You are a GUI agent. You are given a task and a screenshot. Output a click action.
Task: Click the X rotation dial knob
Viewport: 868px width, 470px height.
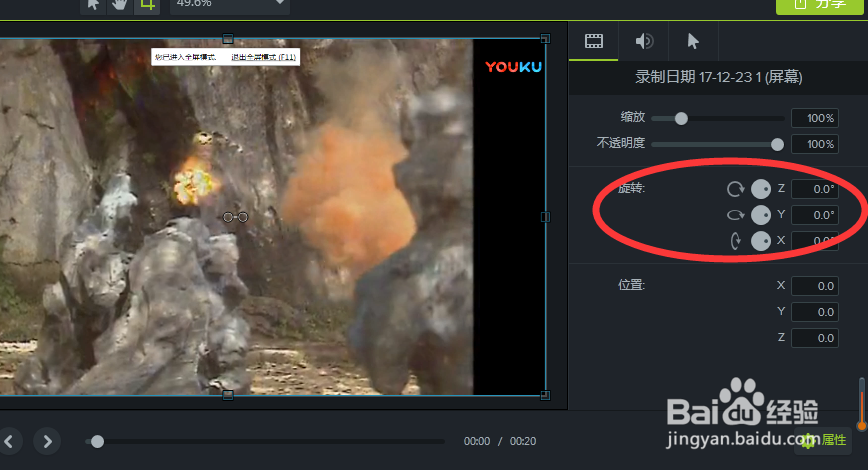click(x=761, y=241)
